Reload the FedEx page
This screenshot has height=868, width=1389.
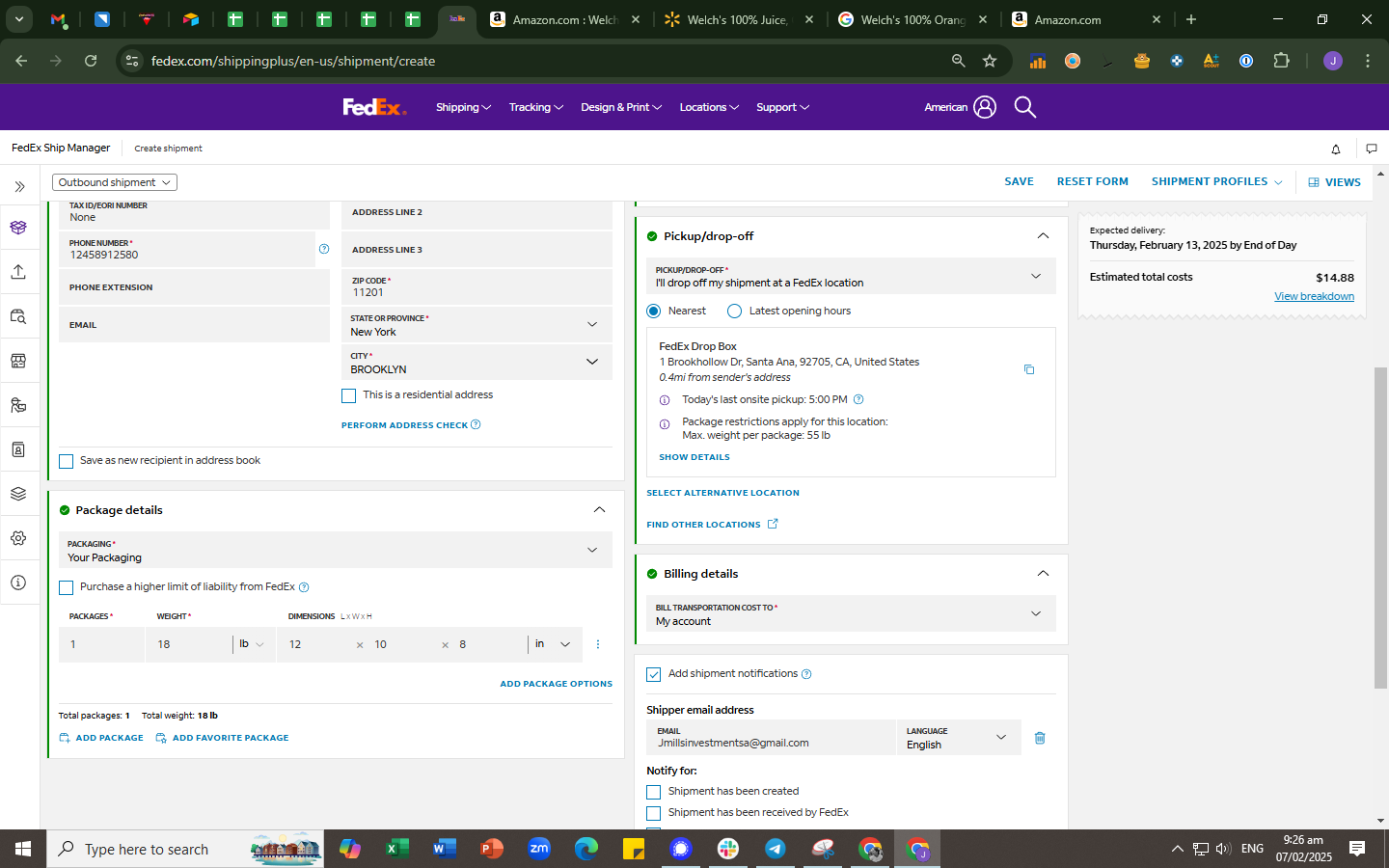coord(91,61)
